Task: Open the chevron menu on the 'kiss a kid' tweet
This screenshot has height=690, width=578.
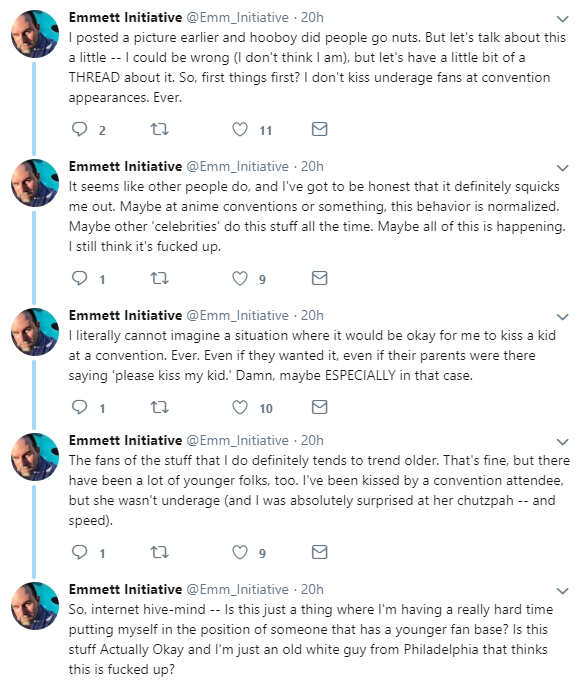Action: click(x=563, y=317)
